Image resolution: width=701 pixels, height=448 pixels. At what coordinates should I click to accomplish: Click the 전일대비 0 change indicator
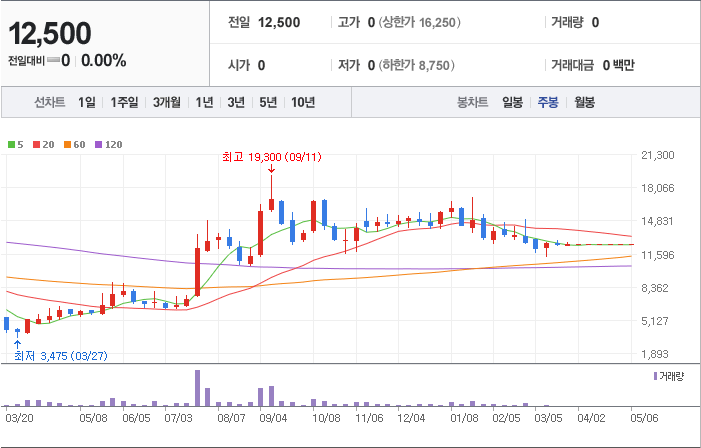[39, 60]
